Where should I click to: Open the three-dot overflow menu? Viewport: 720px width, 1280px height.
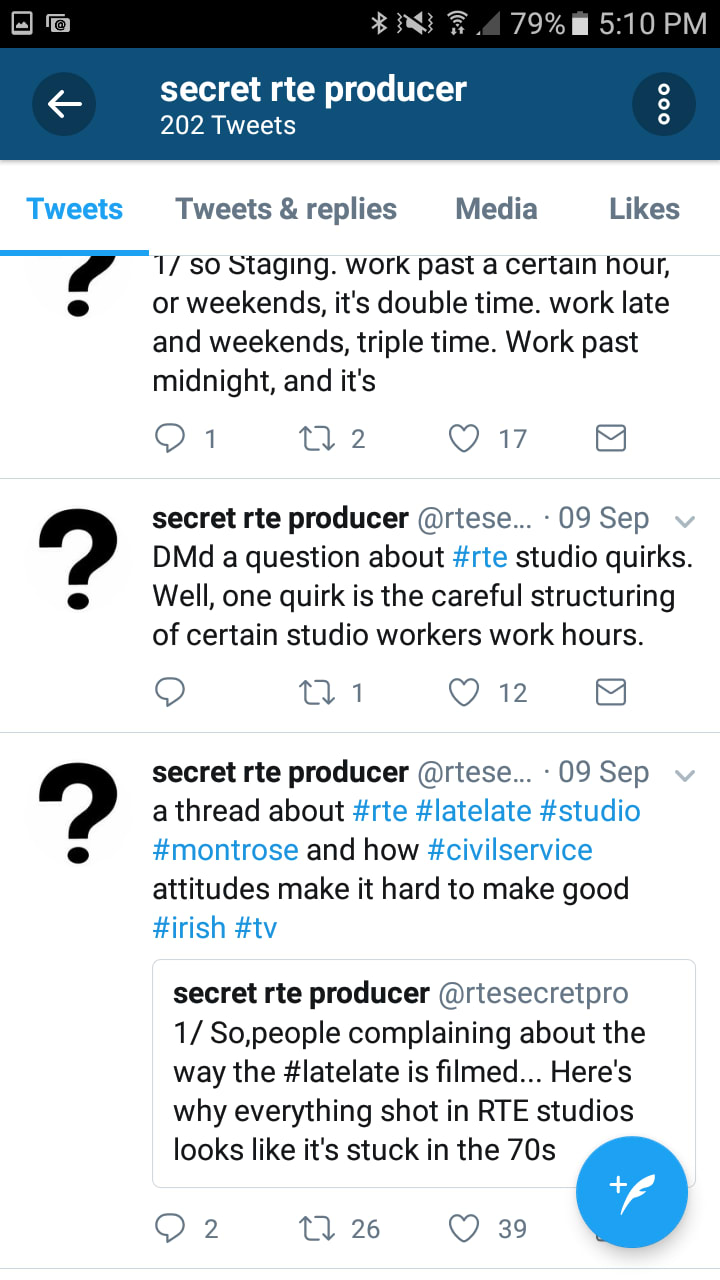[664, 104]
